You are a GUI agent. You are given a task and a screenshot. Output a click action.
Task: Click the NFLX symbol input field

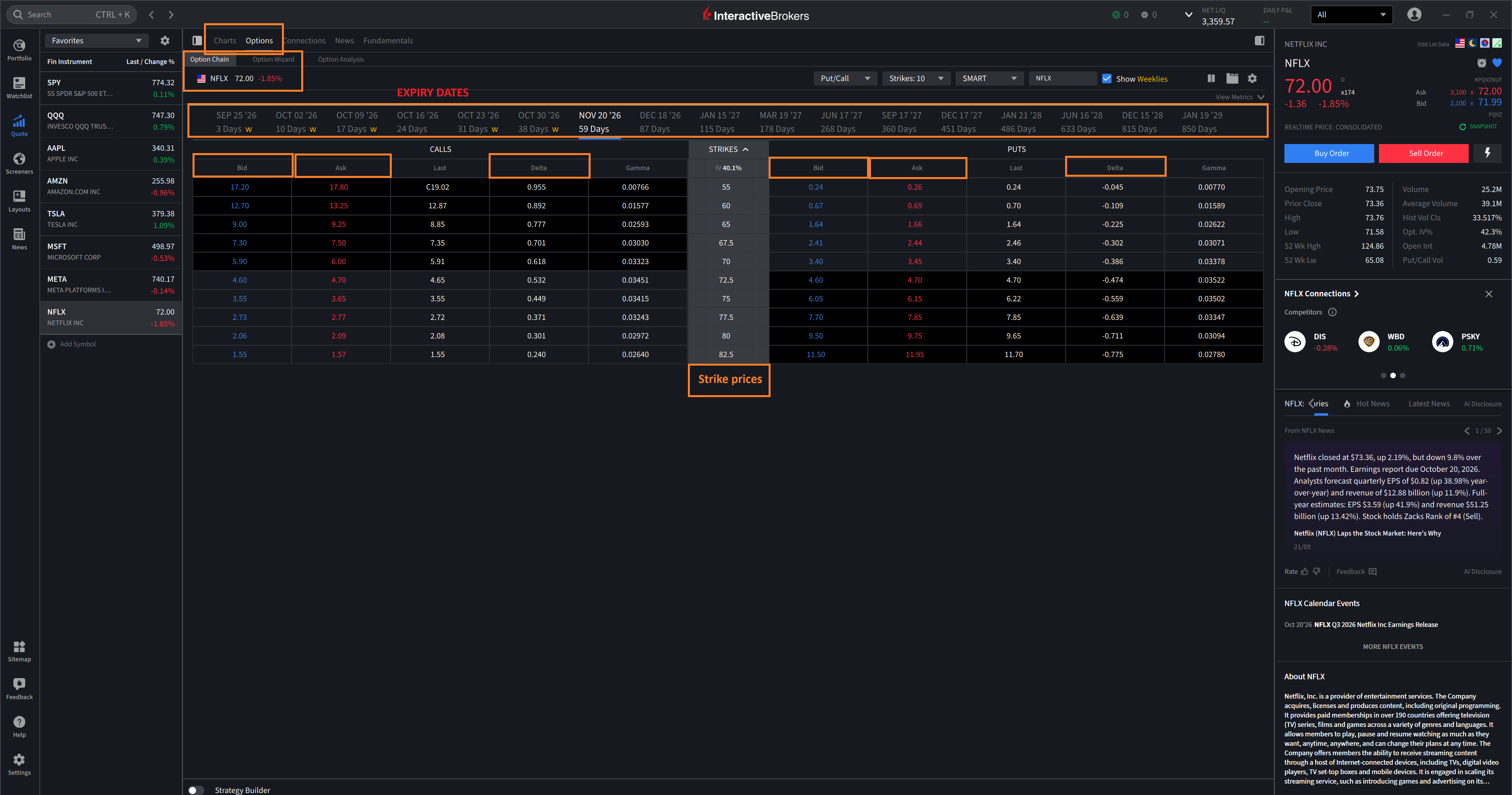(1063, 78)
